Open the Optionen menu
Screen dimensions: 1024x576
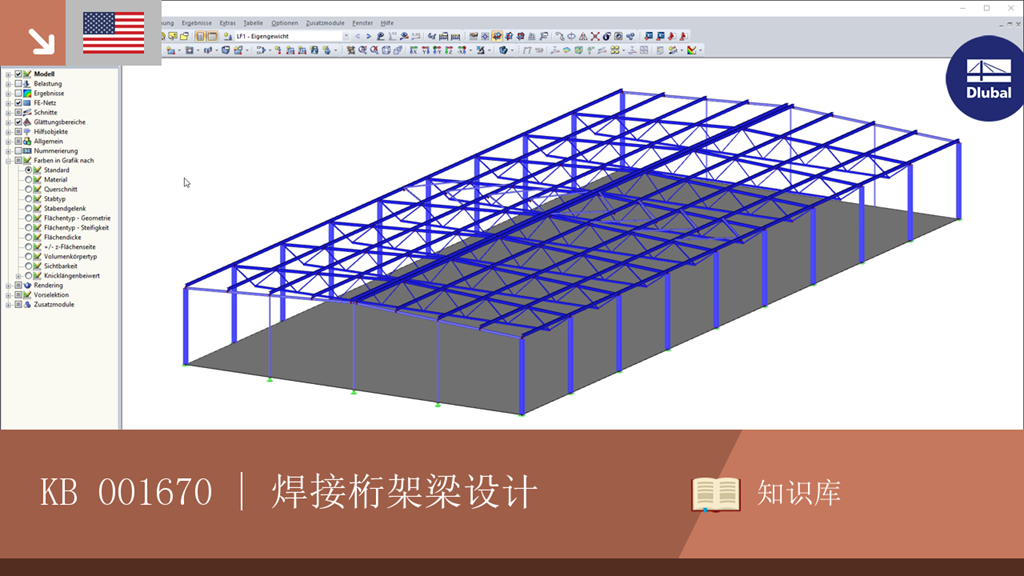click(x=284, y=23)
